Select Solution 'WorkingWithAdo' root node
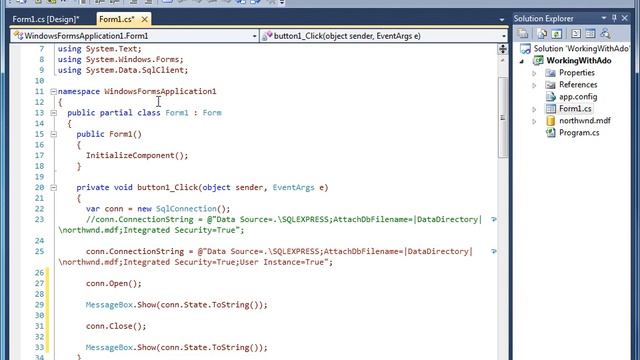This screenshot has width=640, height=360. click(575, 49)
